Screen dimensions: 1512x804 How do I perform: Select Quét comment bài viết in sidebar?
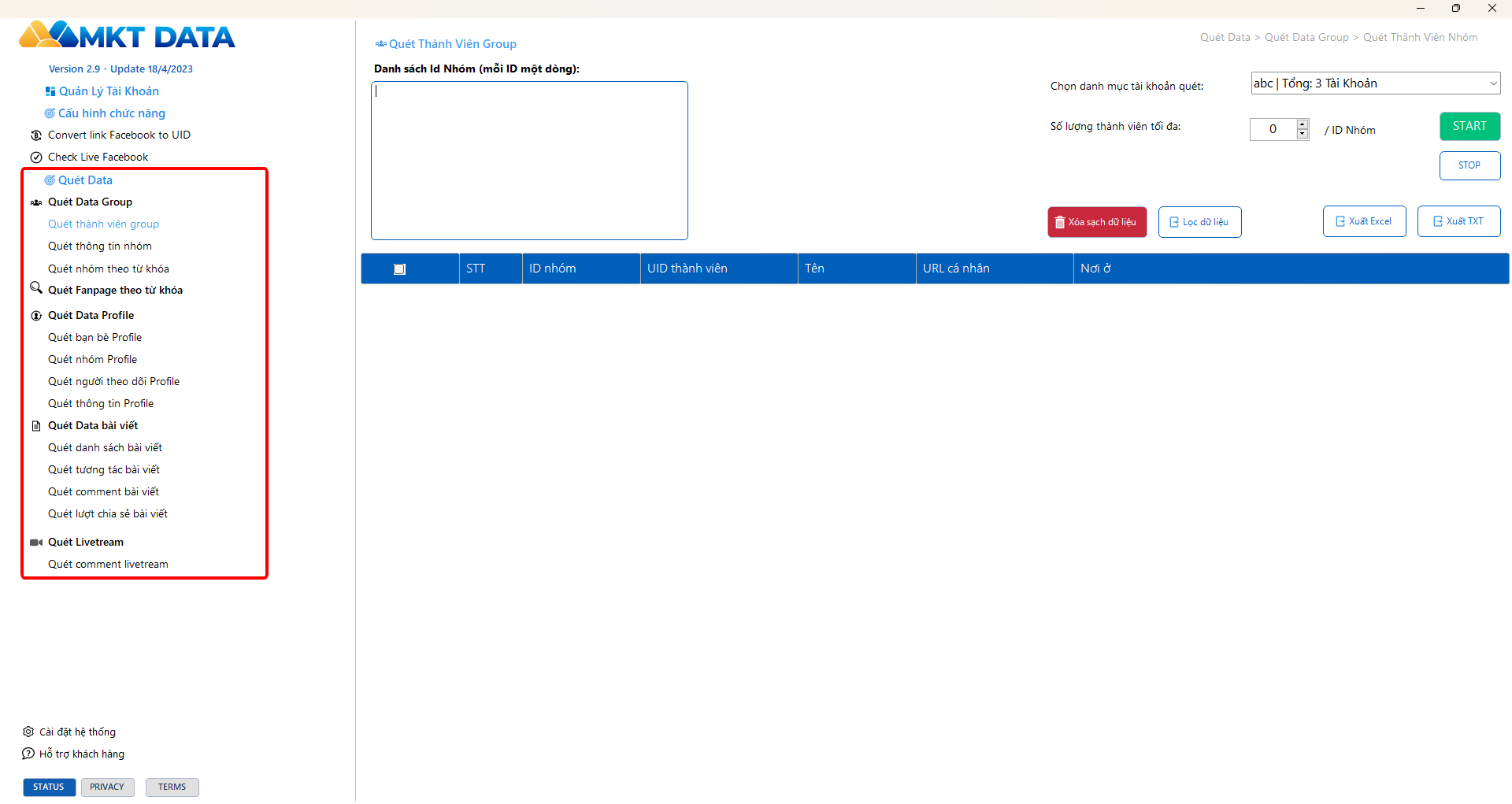point(103,492)
